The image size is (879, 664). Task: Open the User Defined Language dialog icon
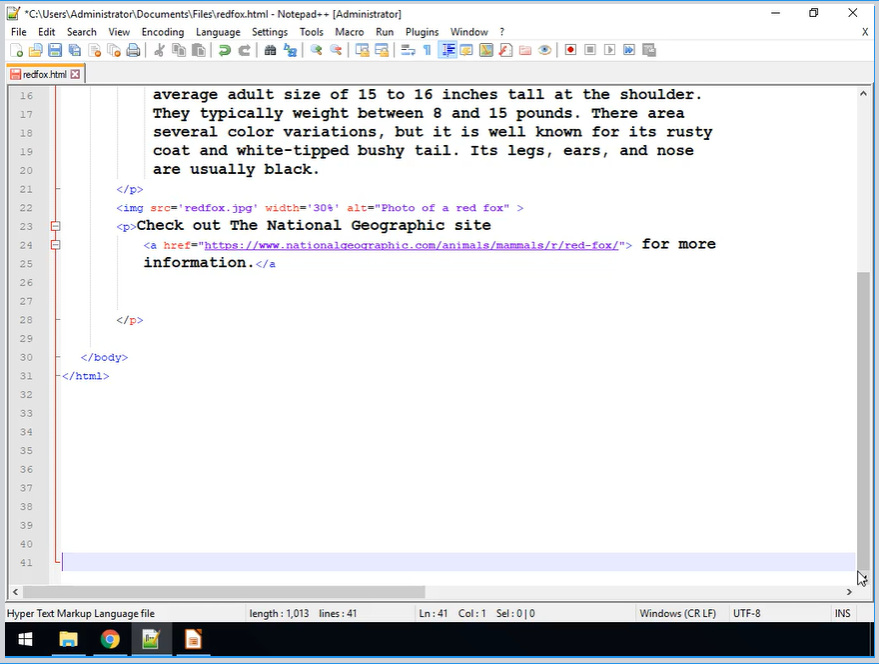[466, 50]
